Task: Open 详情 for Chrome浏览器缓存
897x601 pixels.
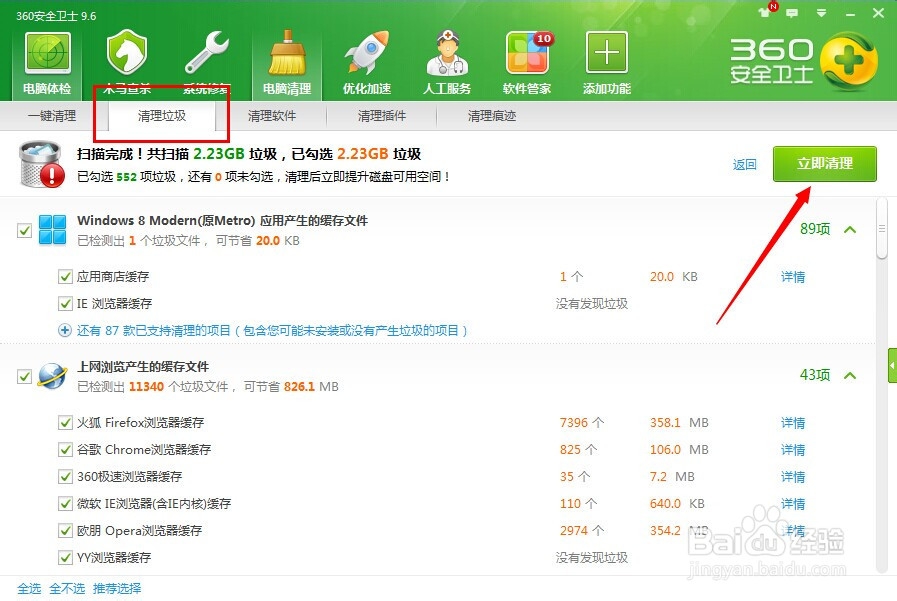Action: pyautogui.click(x=793, y=449)
